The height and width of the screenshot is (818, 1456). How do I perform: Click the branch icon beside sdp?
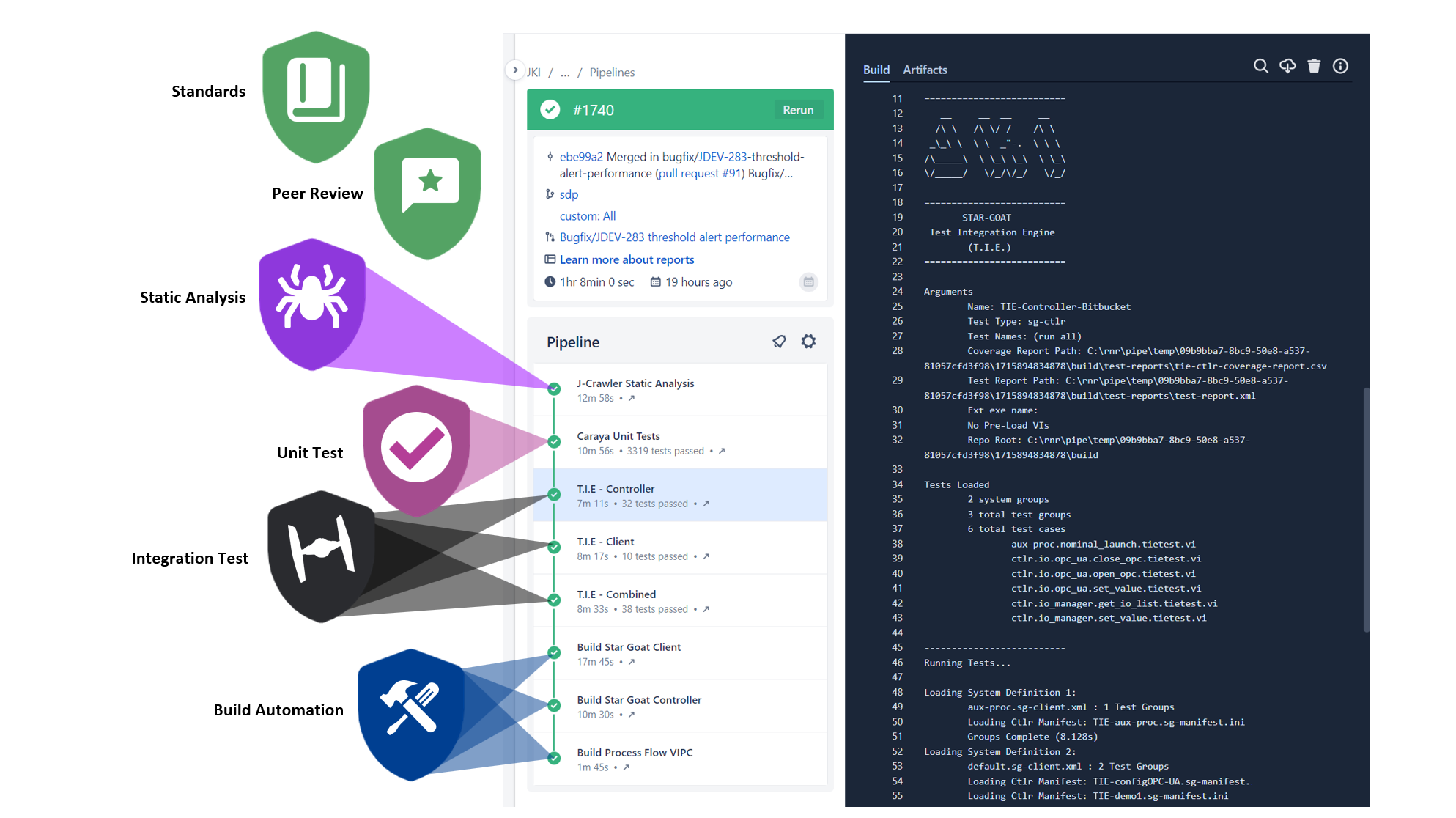pyautogui.click(x=550, y=194)
